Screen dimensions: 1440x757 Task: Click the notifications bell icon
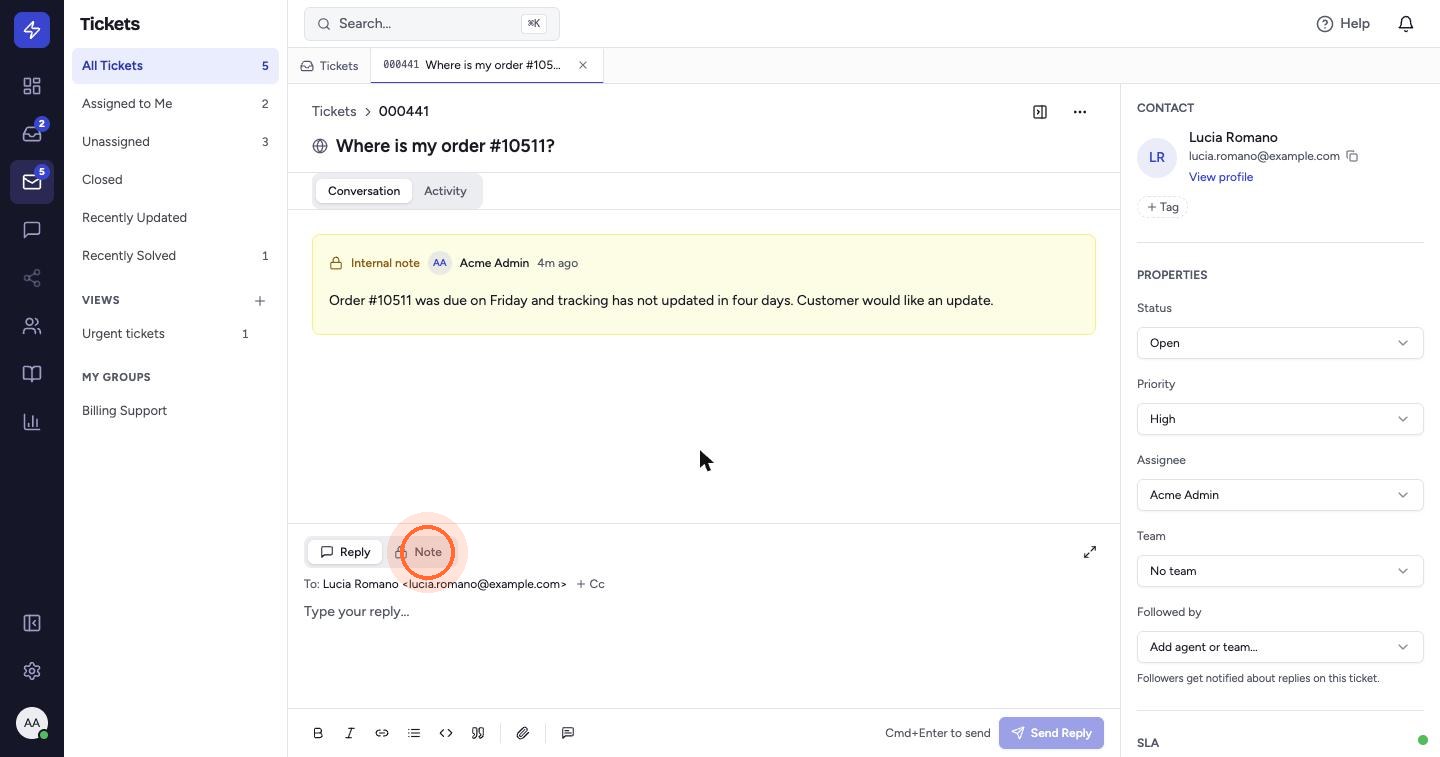1406,24
